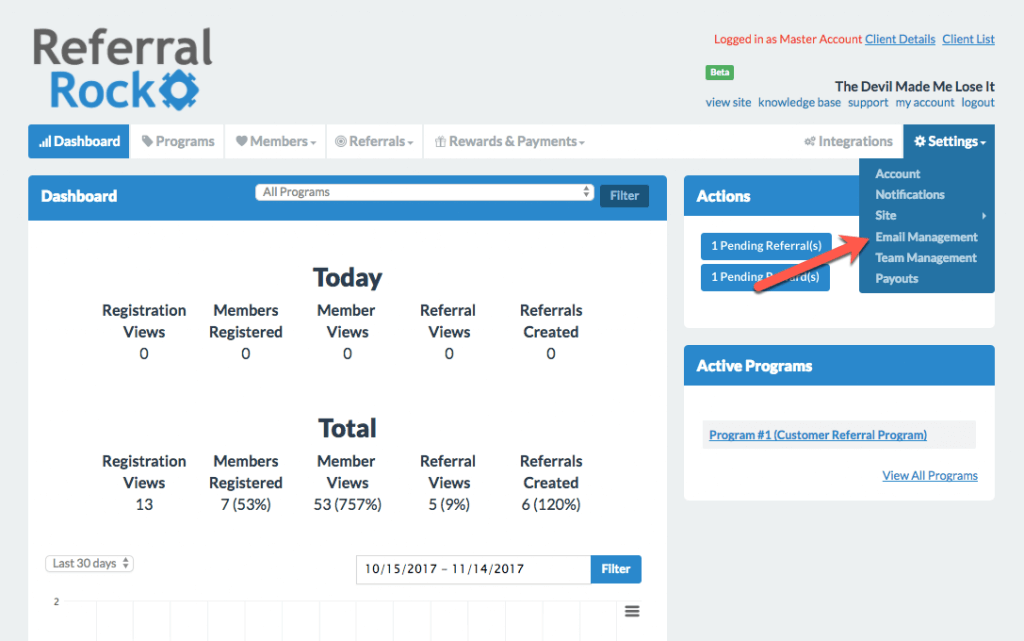Select Notifications in Settings menu
This screenshot has width=1024, height=641.
click(910, 195)
